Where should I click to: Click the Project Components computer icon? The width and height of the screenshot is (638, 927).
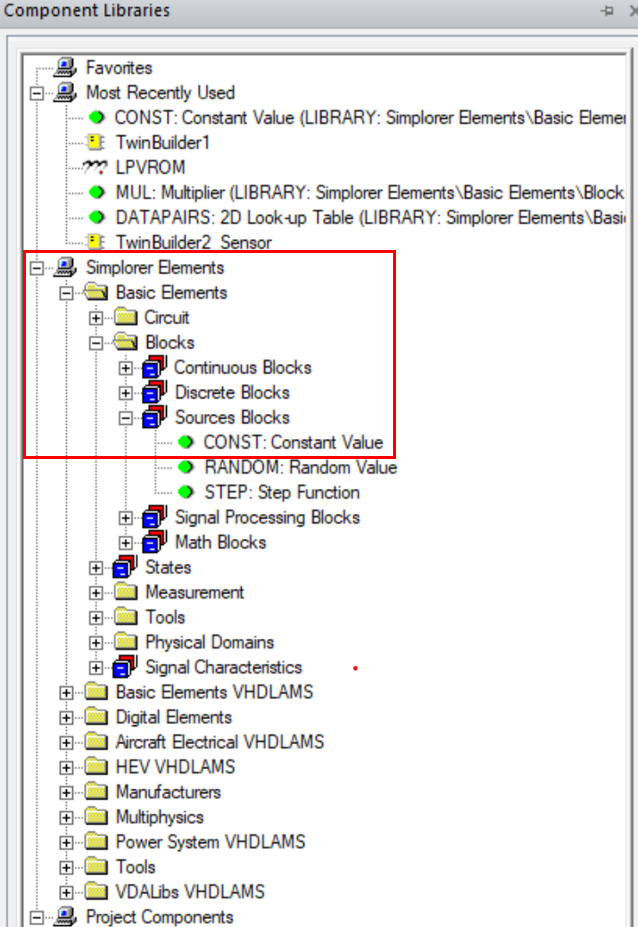click(x=65, y=916)
